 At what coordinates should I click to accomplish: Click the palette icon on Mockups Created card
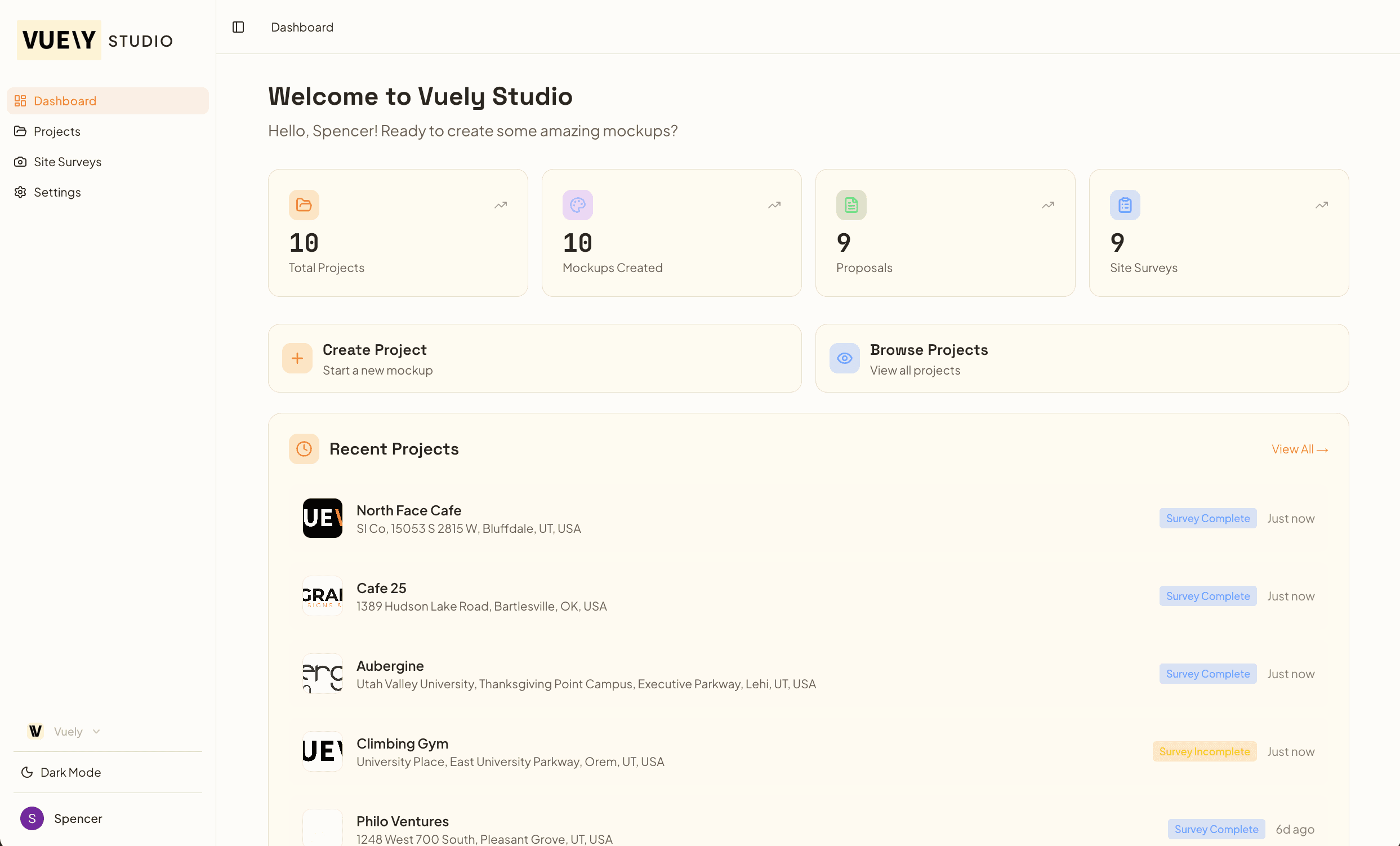[577, 204]
